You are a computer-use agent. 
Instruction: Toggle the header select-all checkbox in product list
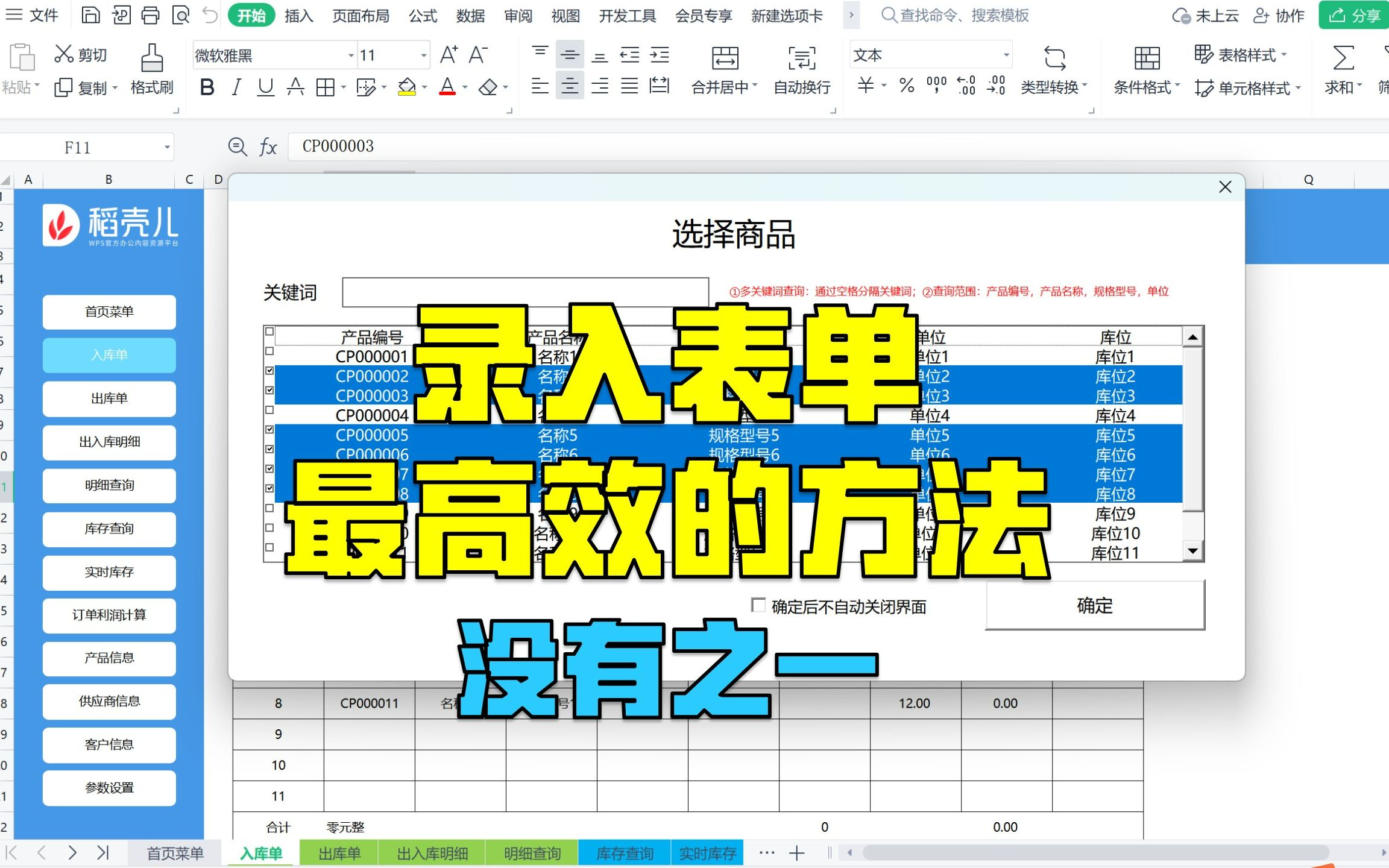269,332
